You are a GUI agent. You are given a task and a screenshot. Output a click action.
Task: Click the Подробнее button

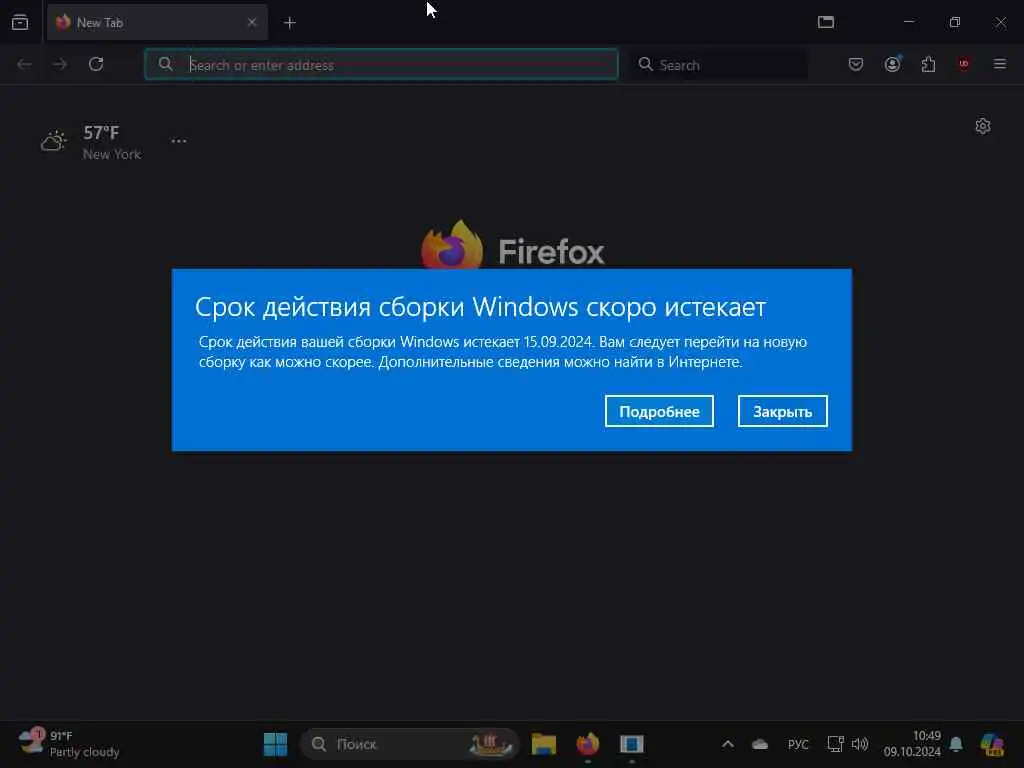659,411
